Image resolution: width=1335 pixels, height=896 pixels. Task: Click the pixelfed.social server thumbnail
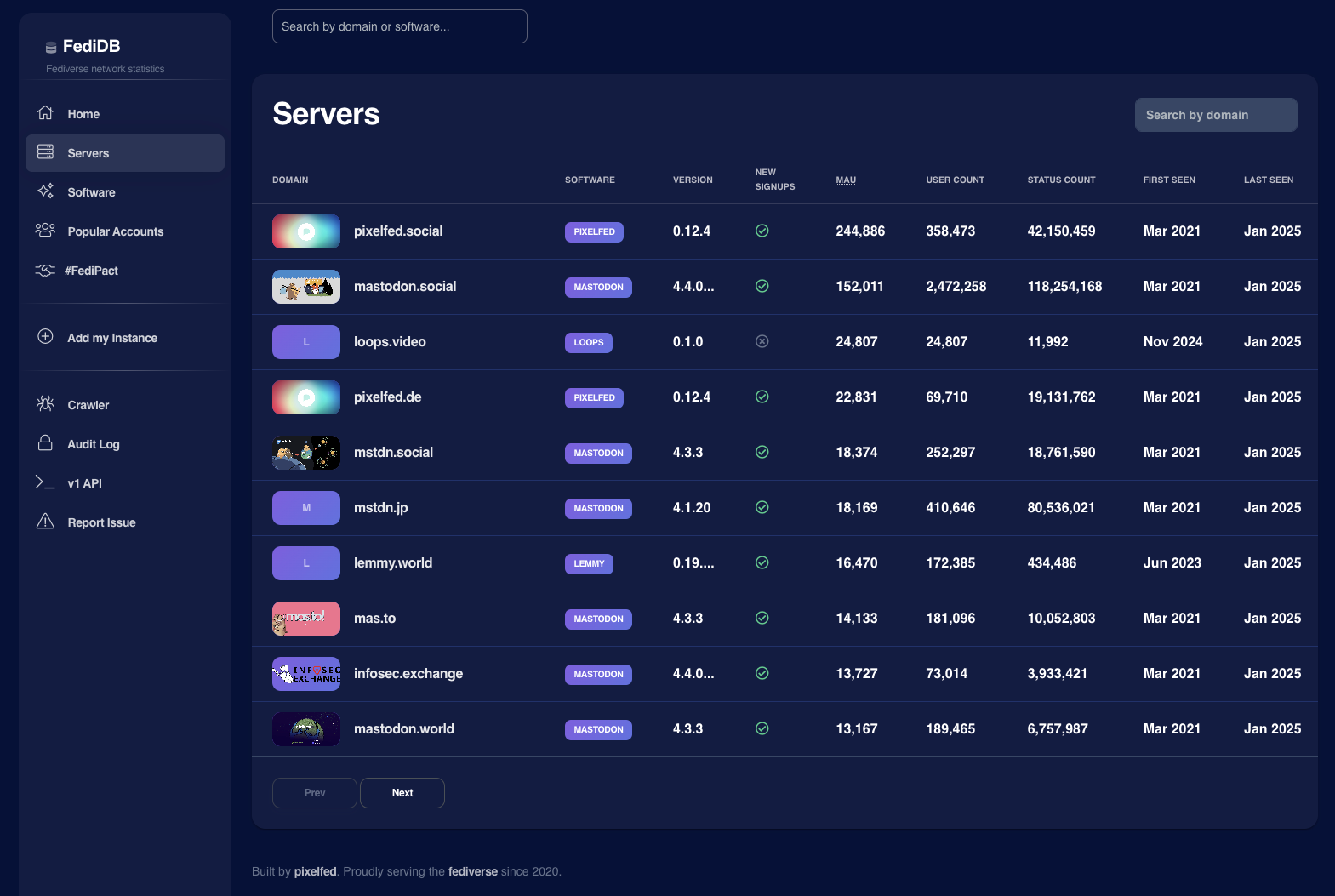click(306, 231)
